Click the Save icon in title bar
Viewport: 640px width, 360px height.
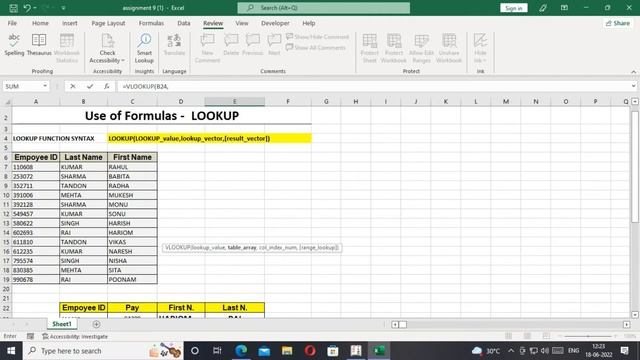click(x=13, y=8)
